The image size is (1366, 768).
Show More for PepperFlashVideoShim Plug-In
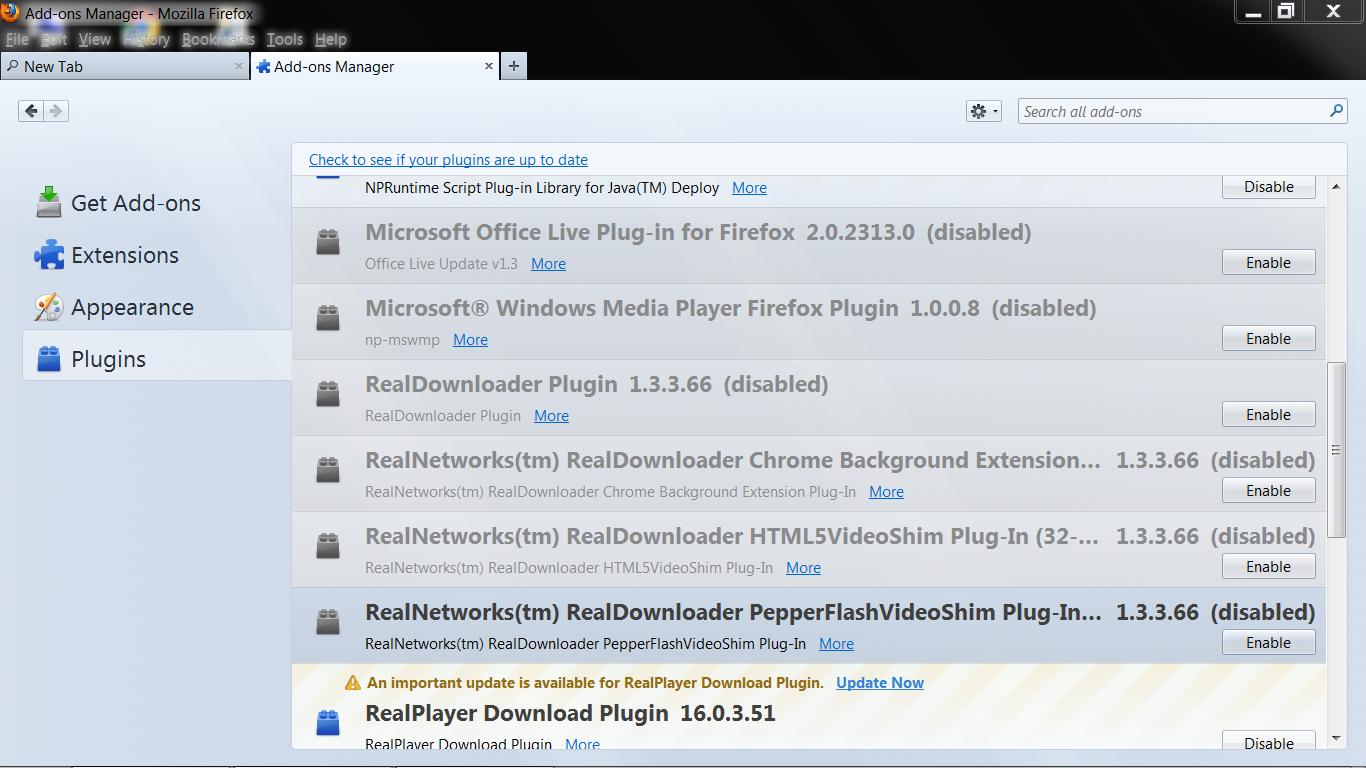(836, 644)
